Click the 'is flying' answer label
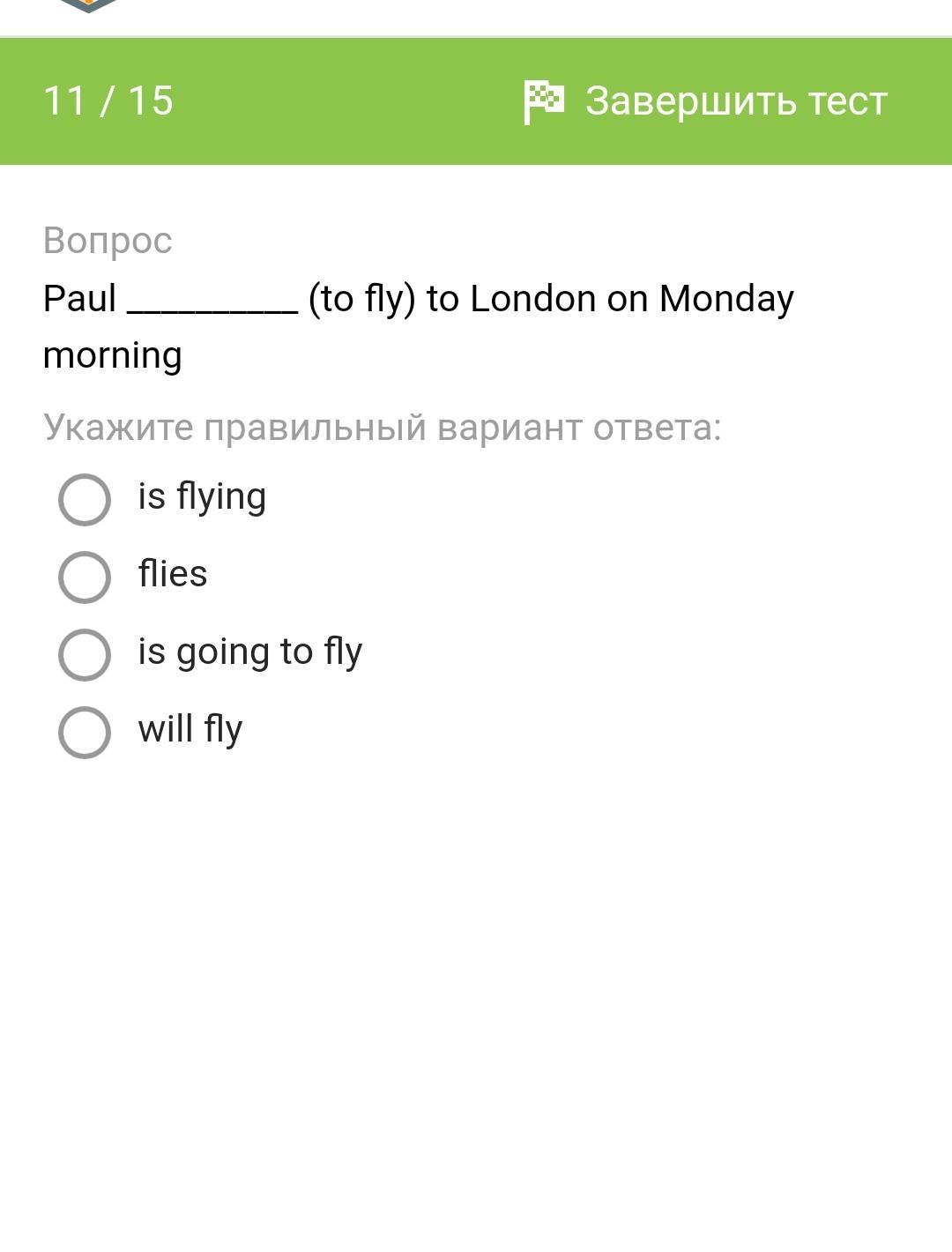This screenshot has width=952, height=1252. point(202,497)
